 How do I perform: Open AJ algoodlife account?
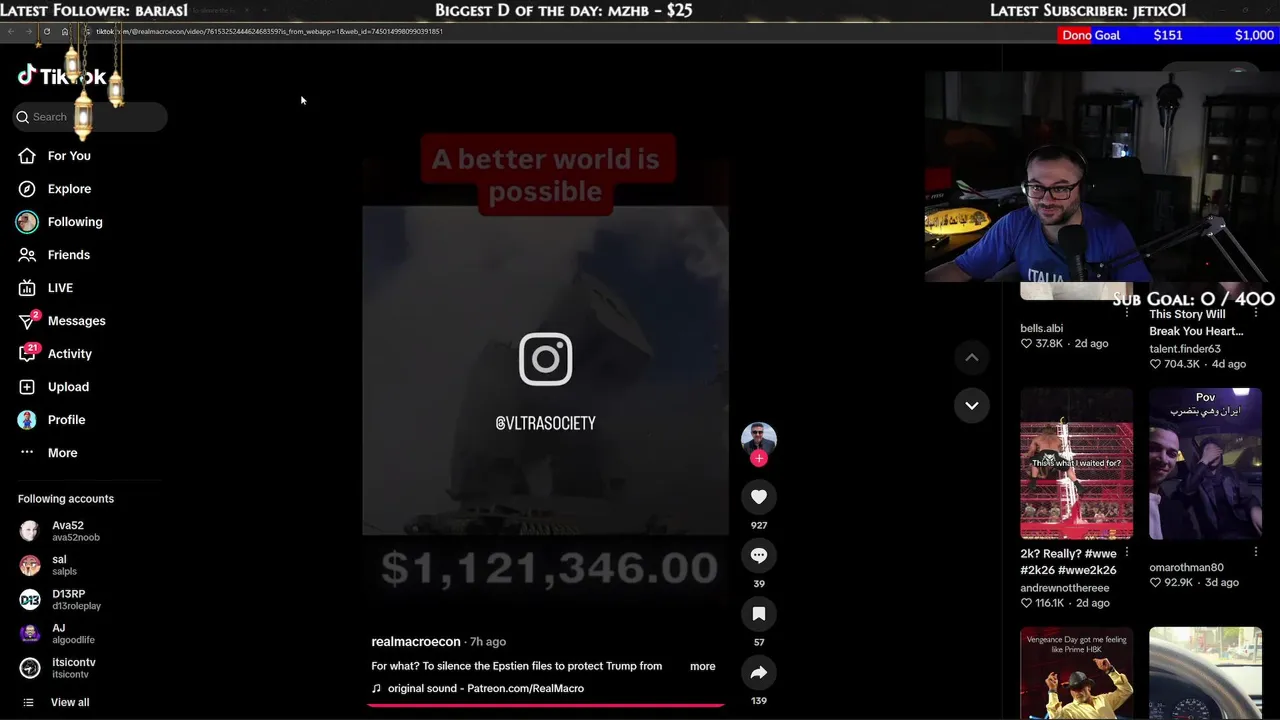(x=58, y=633)
